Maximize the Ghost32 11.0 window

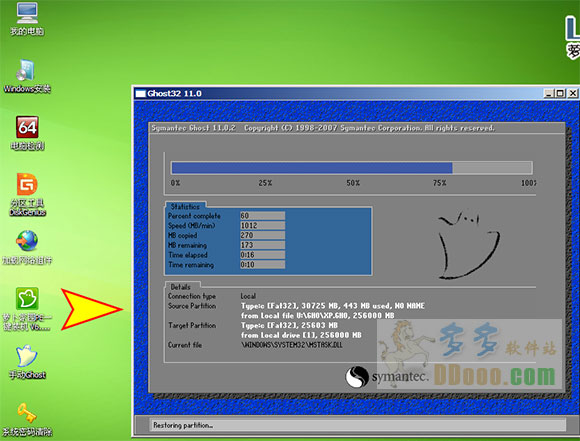[x=560, y=93]
